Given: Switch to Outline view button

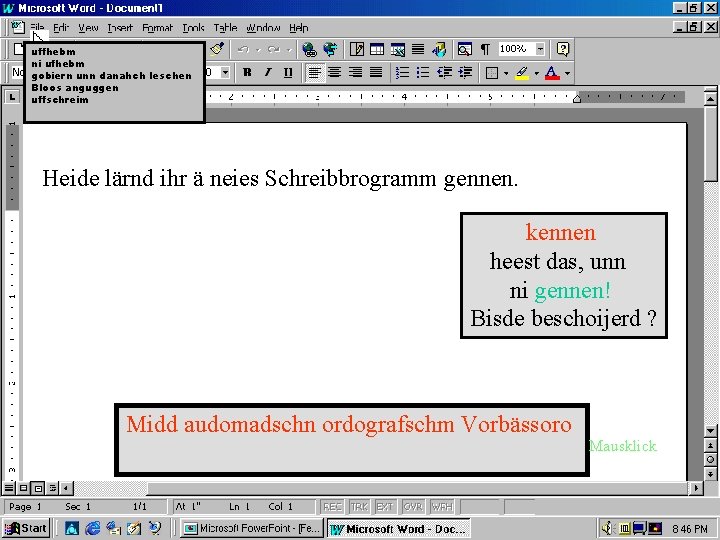Looking at the screenshot, I should [53, 488].
